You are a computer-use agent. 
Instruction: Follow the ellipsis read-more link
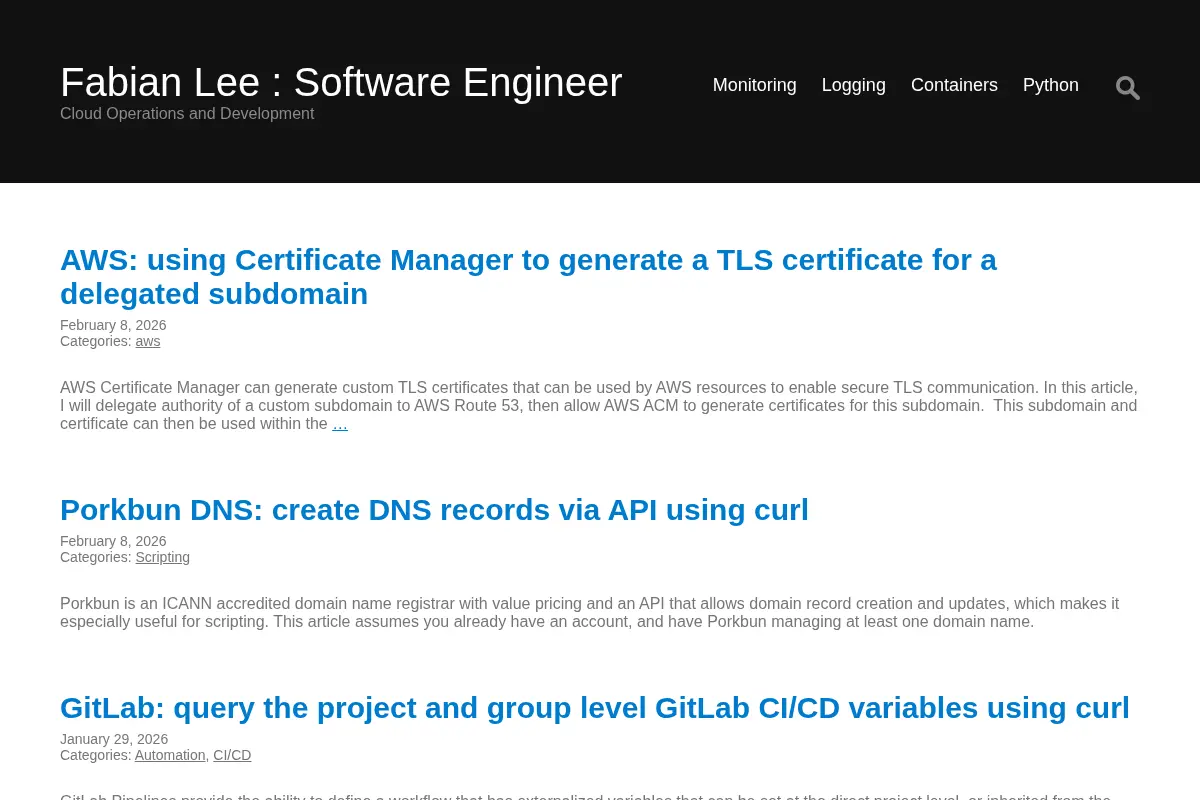[340, 424]
